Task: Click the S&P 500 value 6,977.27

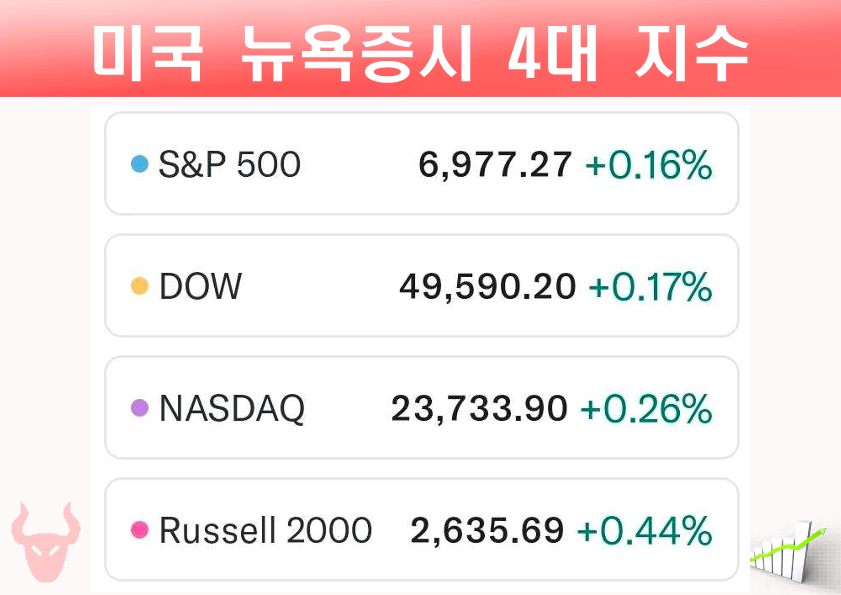Action: tap(495, 164)
